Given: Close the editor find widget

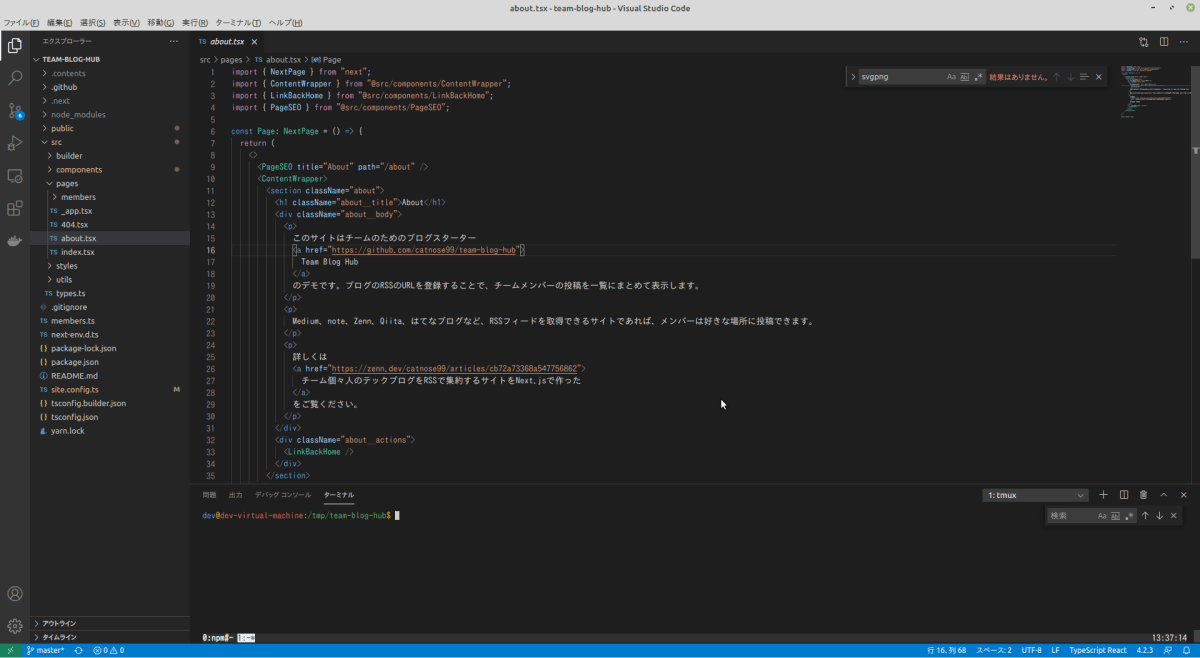Looking at the screenshot, I should [x=1099, y=77].
